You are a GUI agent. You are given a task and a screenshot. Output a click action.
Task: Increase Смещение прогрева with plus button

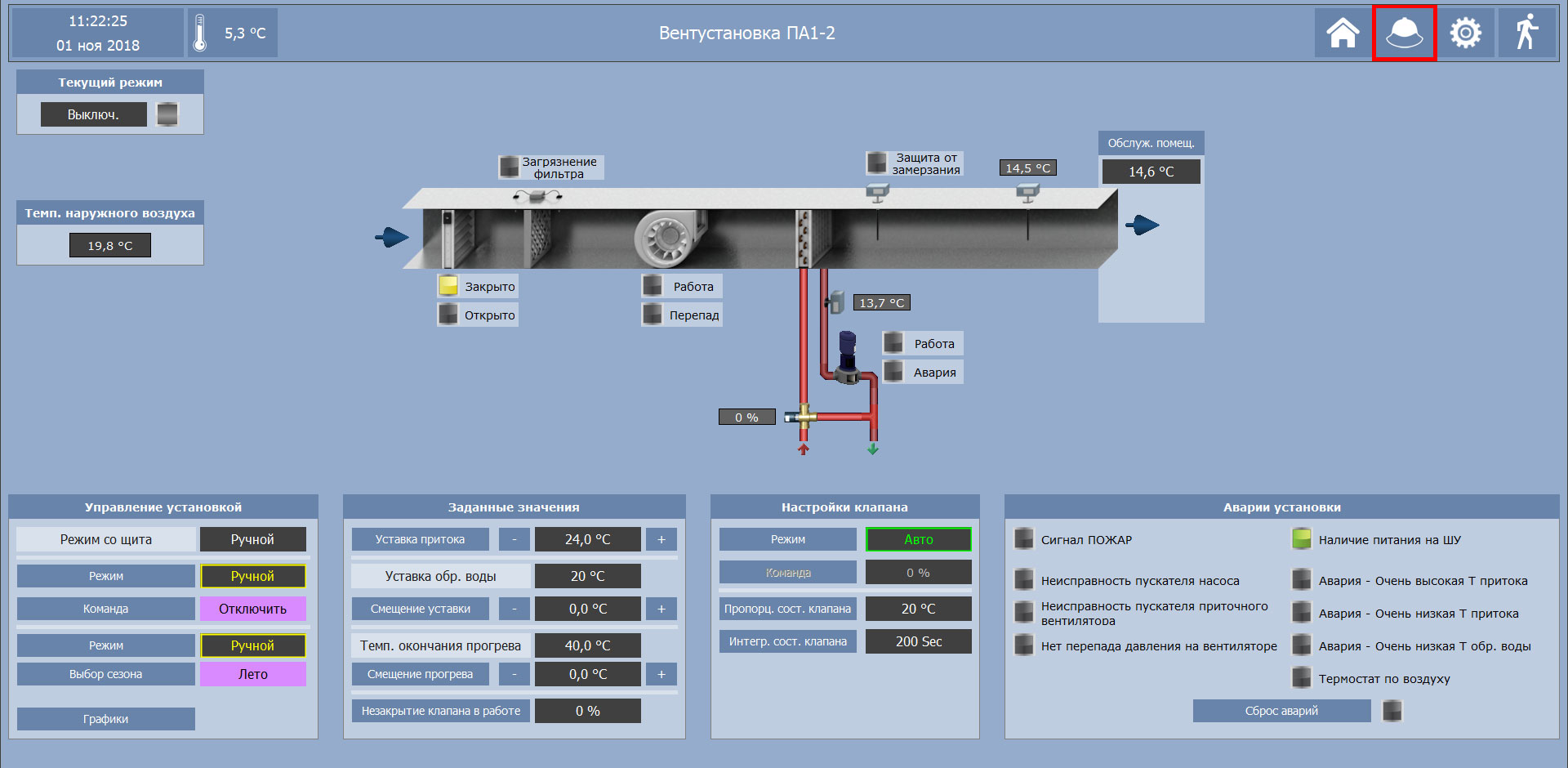(x=661, y=674)
